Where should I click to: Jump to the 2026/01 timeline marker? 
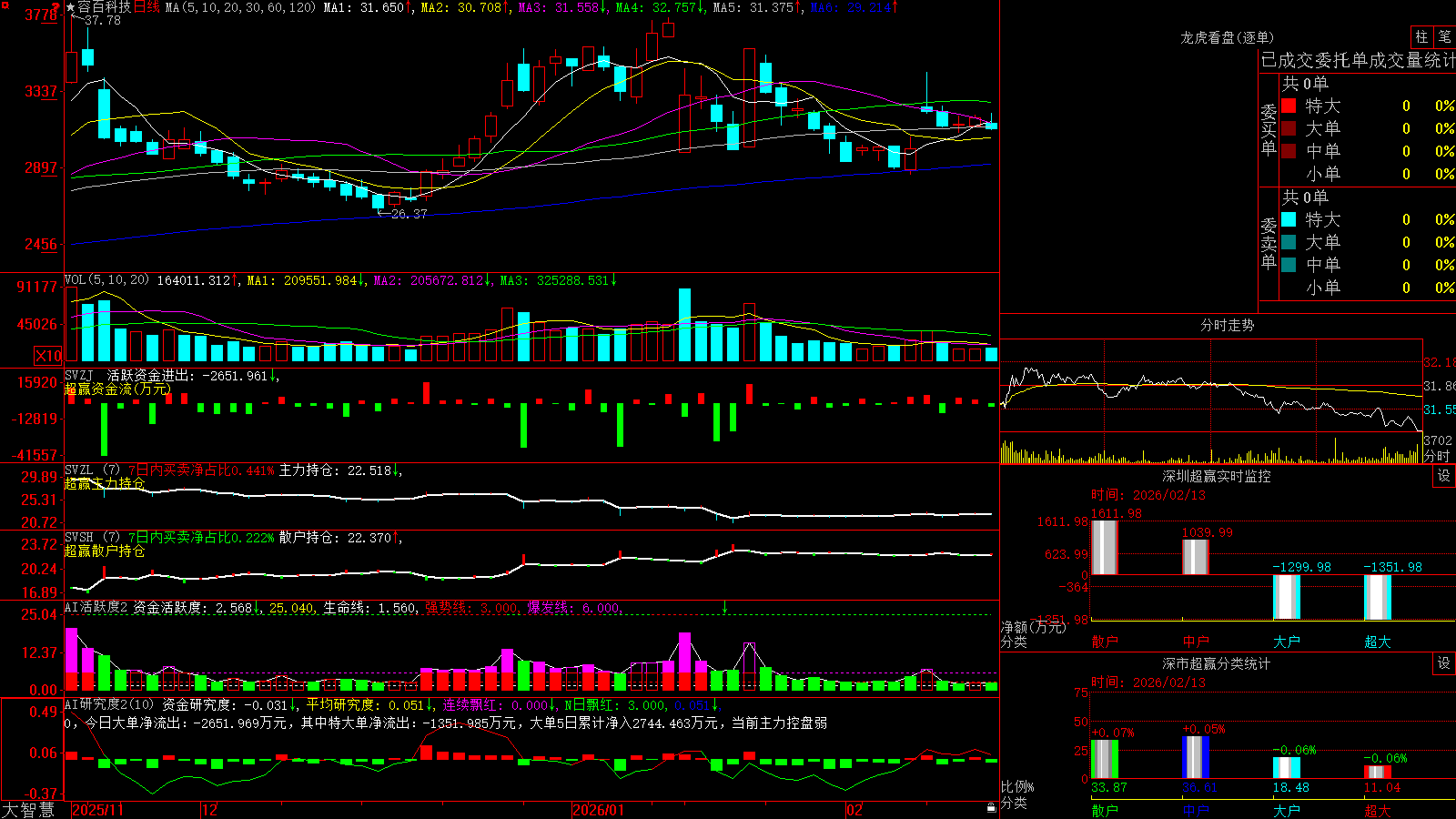598,810
